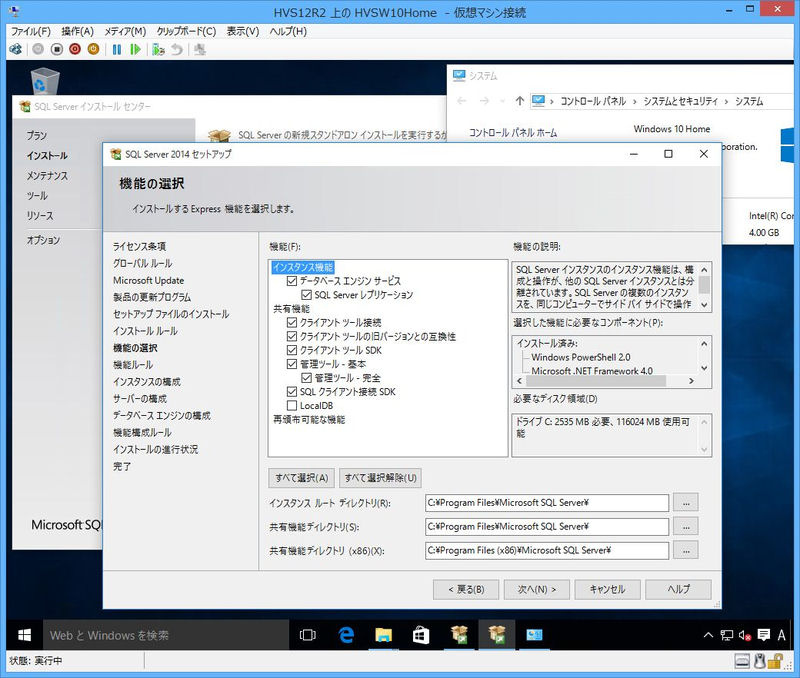Open the Store app from the taskbar
Image resolution: width=800 pixels, height=678 pixels.
[421, 635]
